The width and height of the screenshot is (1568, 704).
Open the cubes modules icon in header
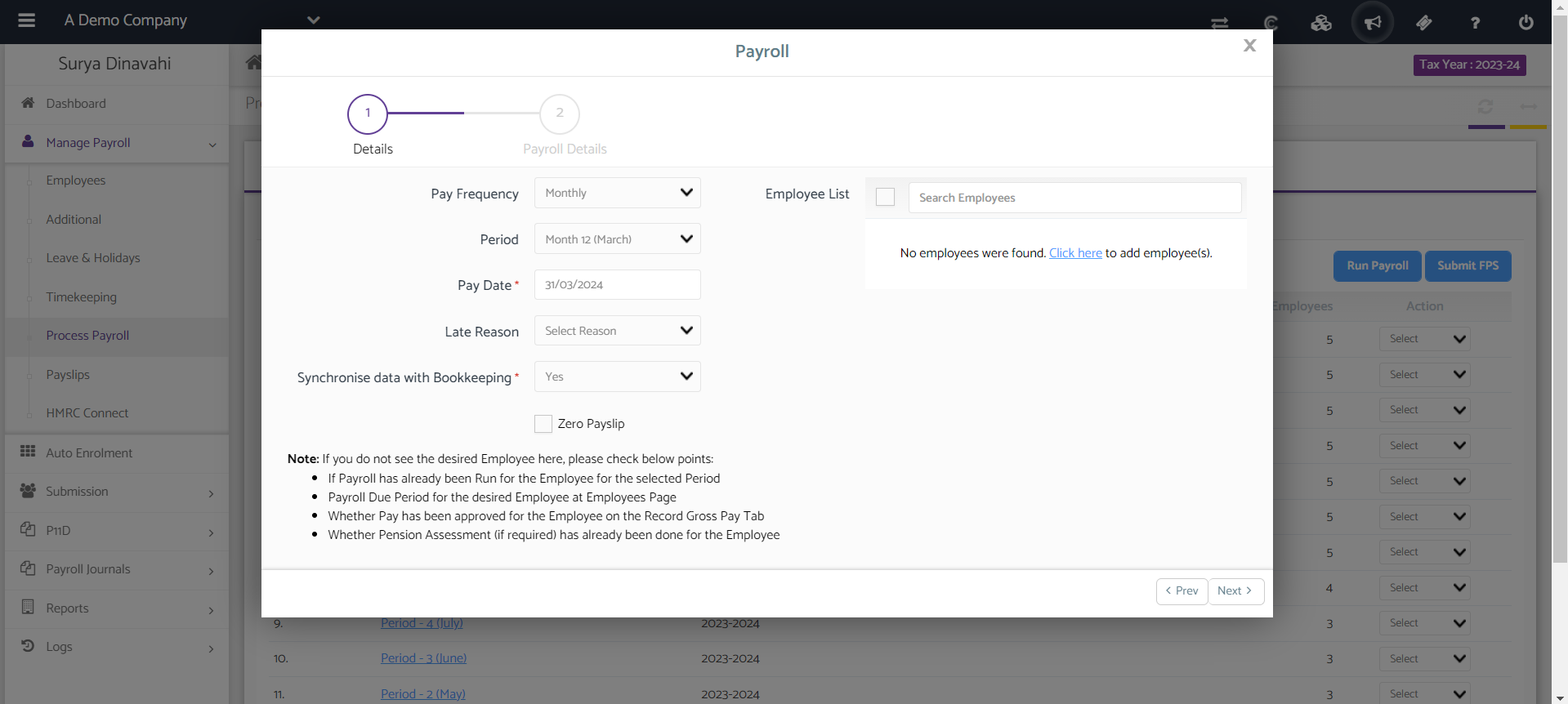(x=1321, y=23)
